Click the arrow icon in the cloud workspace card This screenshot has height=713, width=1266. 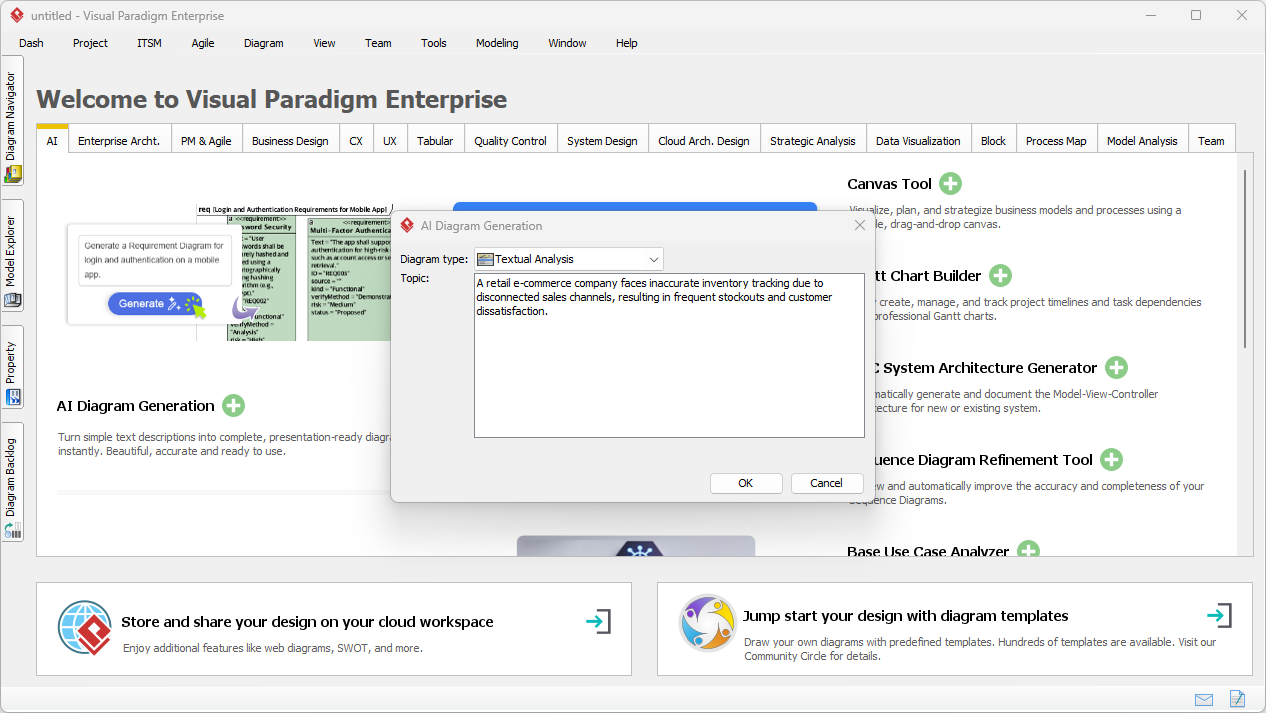(x=598, y=620)
